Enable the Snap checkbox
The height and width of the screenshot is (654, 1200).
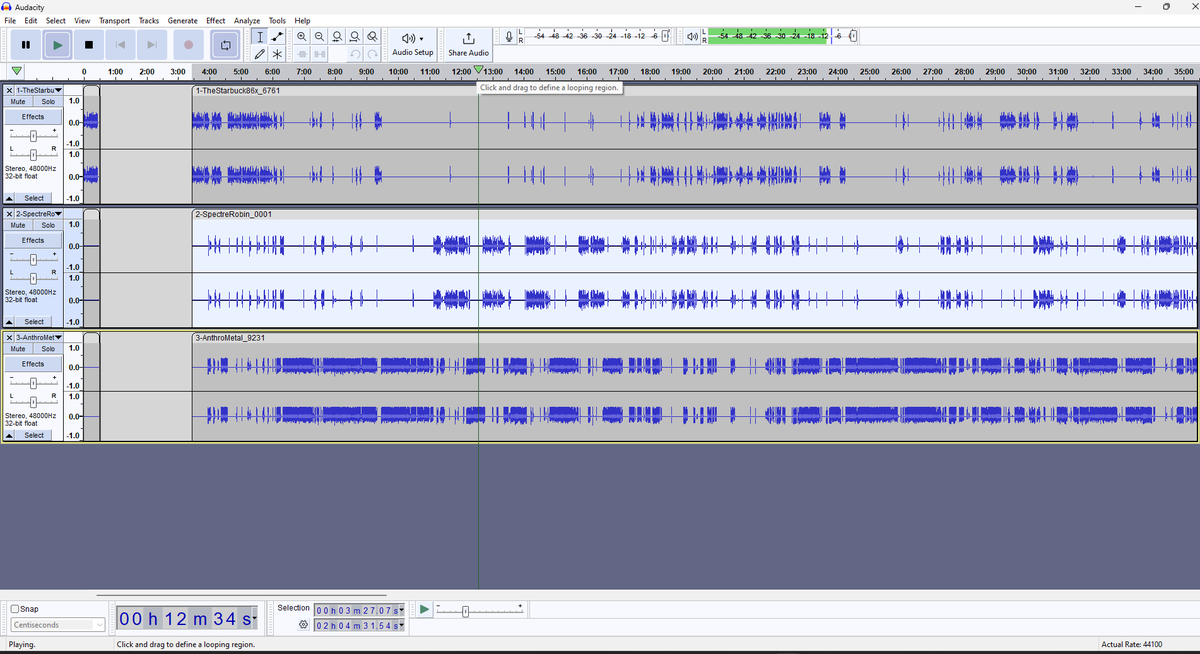click(15, 609)
